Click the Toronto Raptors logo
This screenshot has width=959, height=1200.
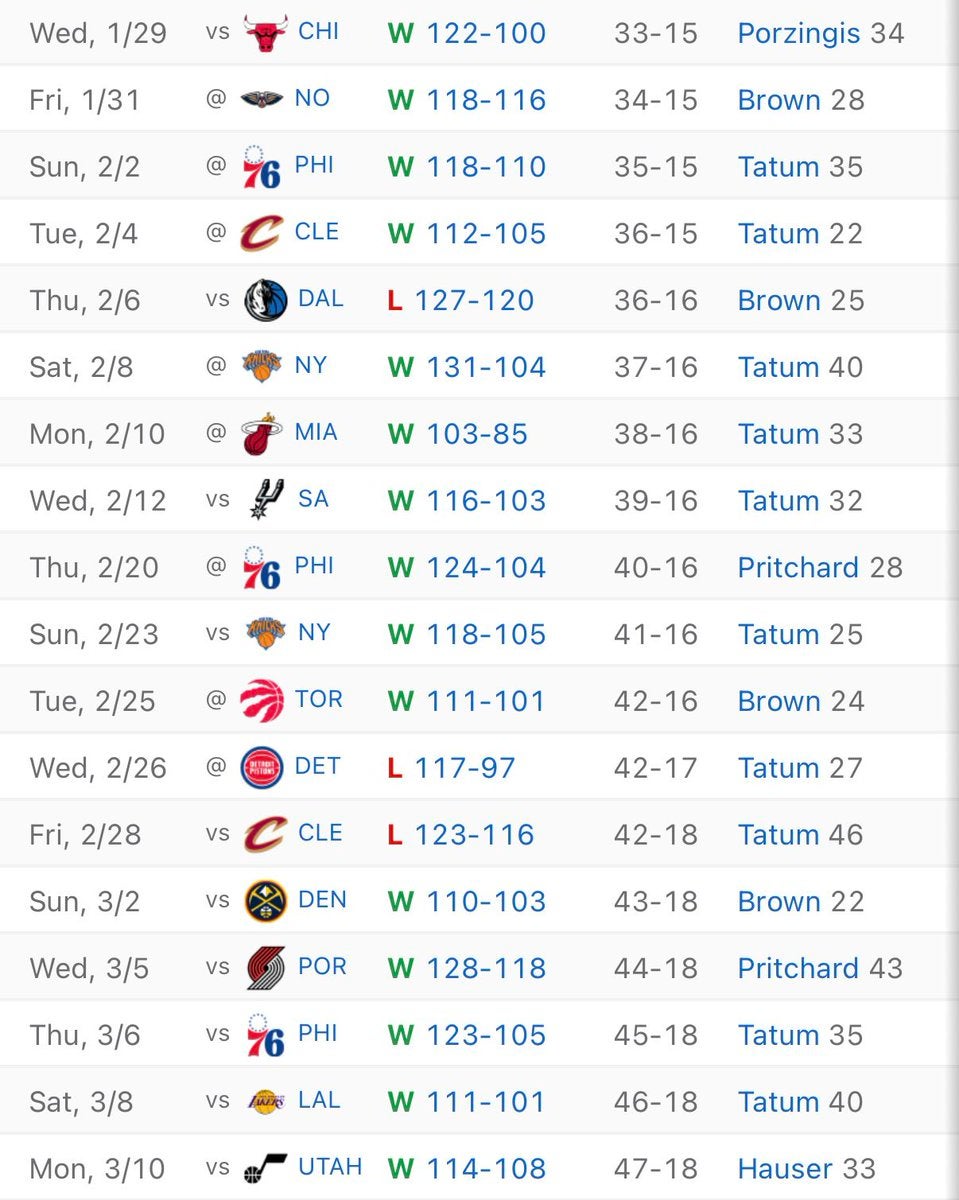263,701
